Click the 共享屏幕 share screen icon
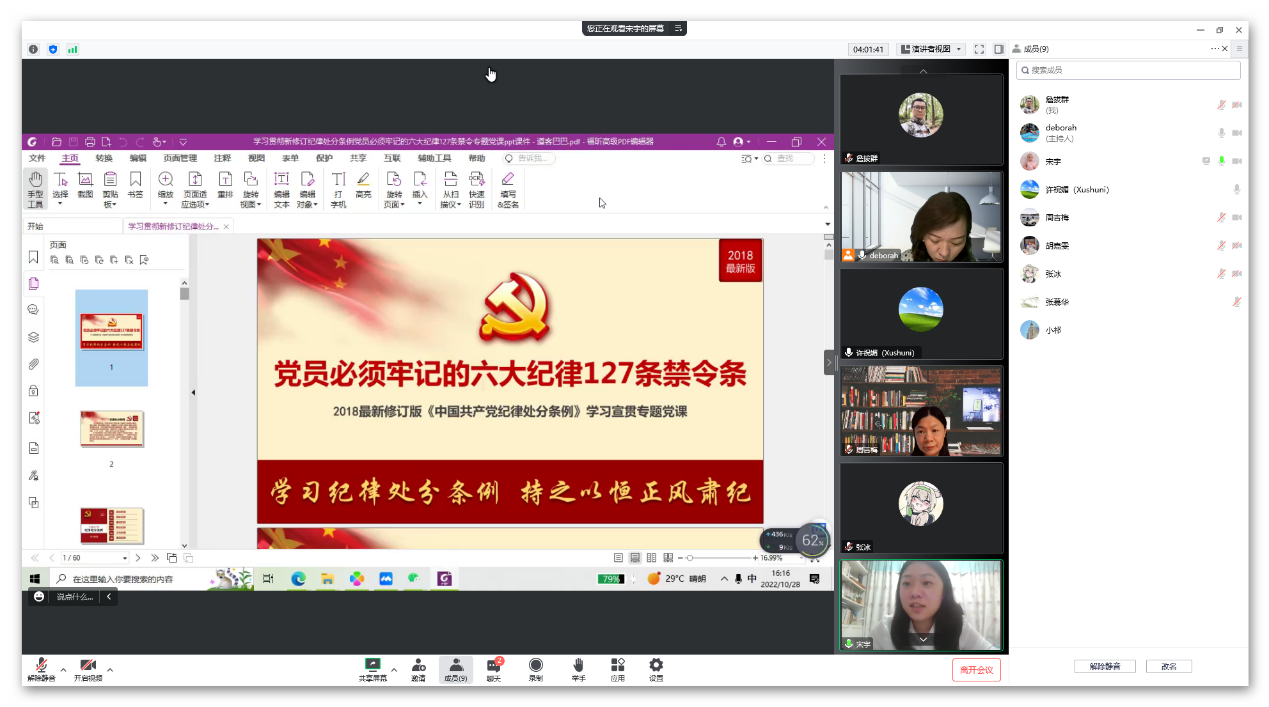The width and height of the screenshot is (1269, 707). pyautogui.click(x=373, y=666)
